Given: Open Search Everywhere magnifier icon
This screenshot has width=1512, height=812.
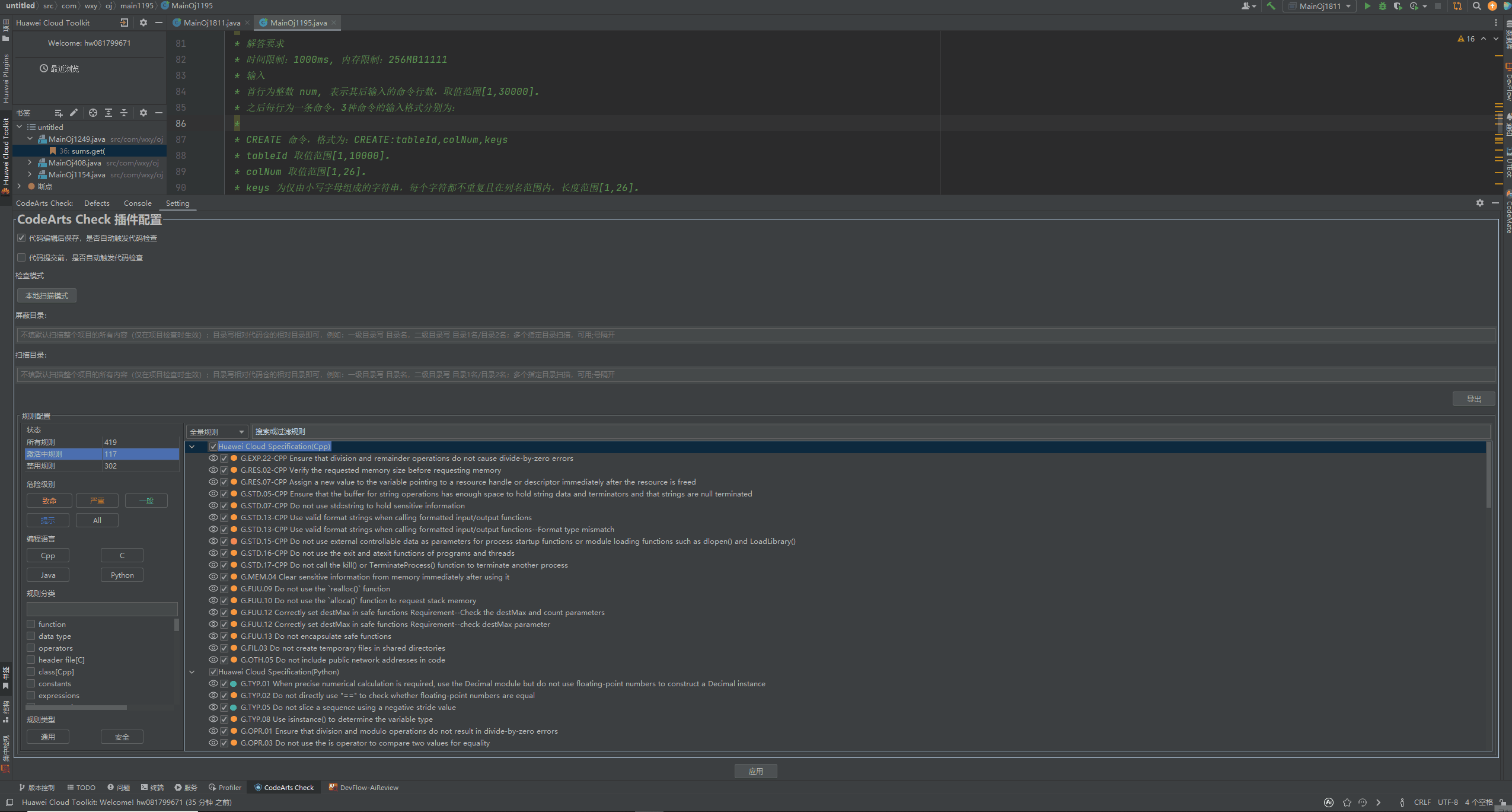Looking at the screenshot, I should tap(1476, 6).
